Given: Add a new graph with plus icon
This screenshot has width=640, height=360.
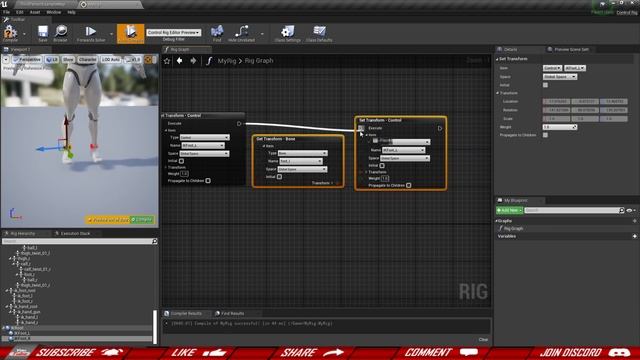Looking at the screenshot, I should point(634,221).
